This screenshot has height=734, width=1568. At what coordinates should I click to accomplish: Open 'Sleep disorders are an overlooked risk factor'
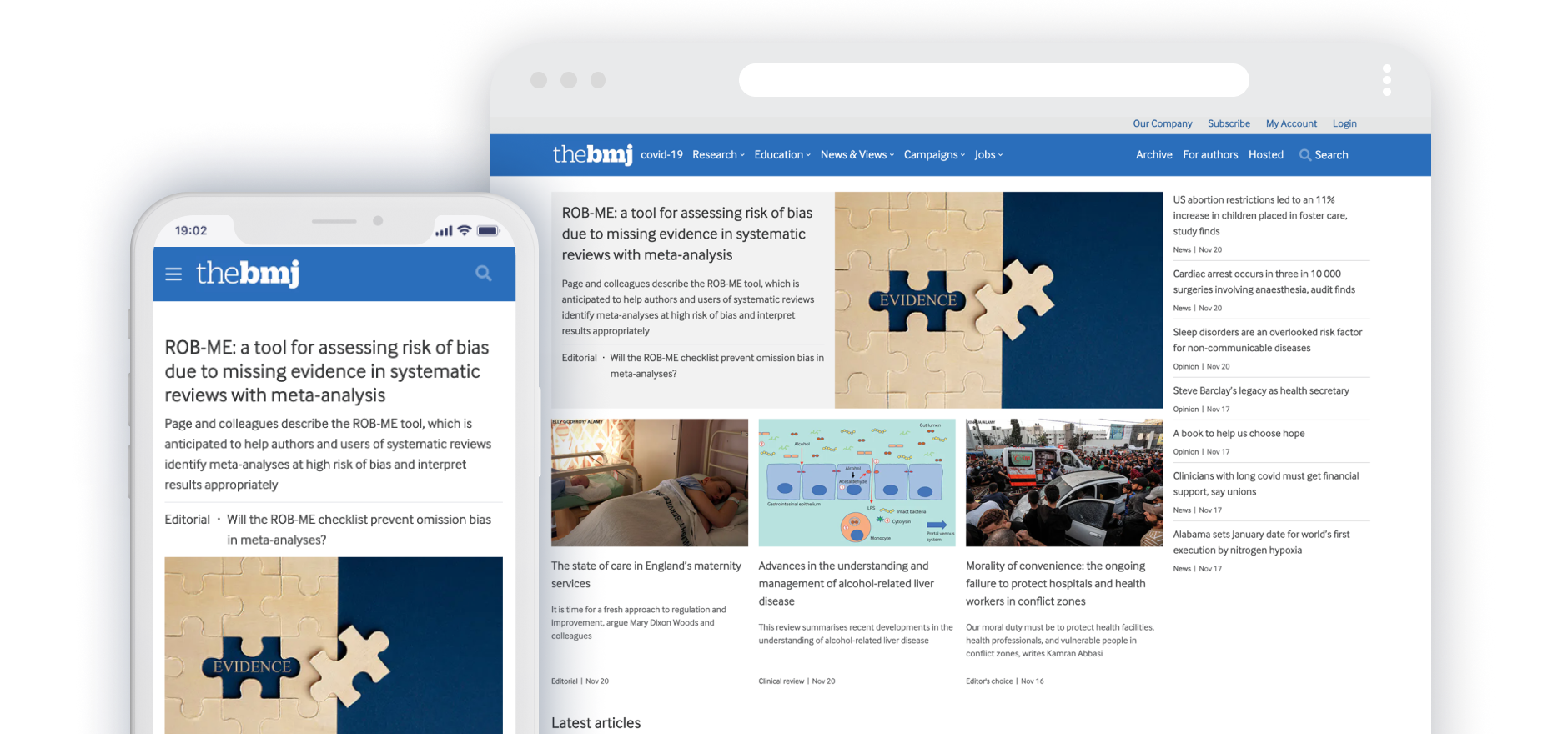tap(1268, 340)
